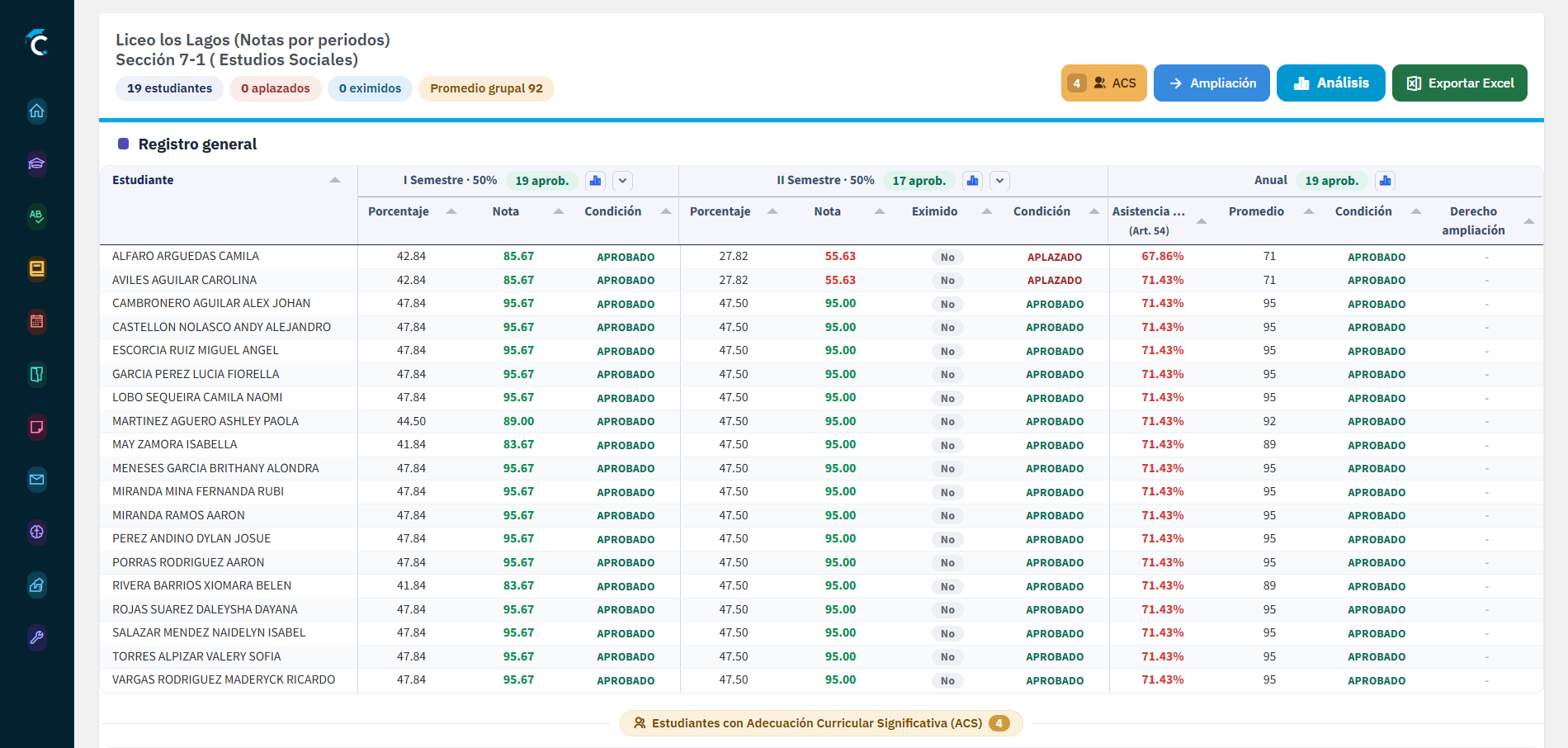Click the Promedio grupal 92 badge
The image size is (1568, 748).
tap(486, 88)
